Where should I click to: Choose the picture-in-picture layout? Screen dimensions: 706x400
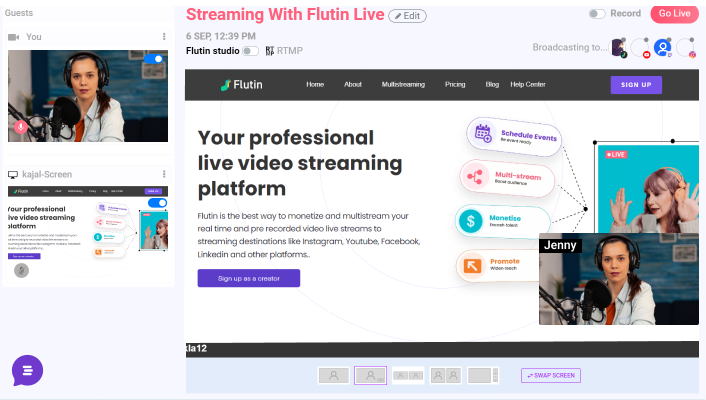point(370,375)
